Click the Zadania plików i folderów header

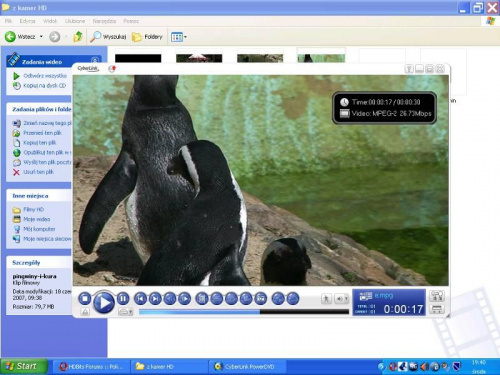tap(39, 109)
